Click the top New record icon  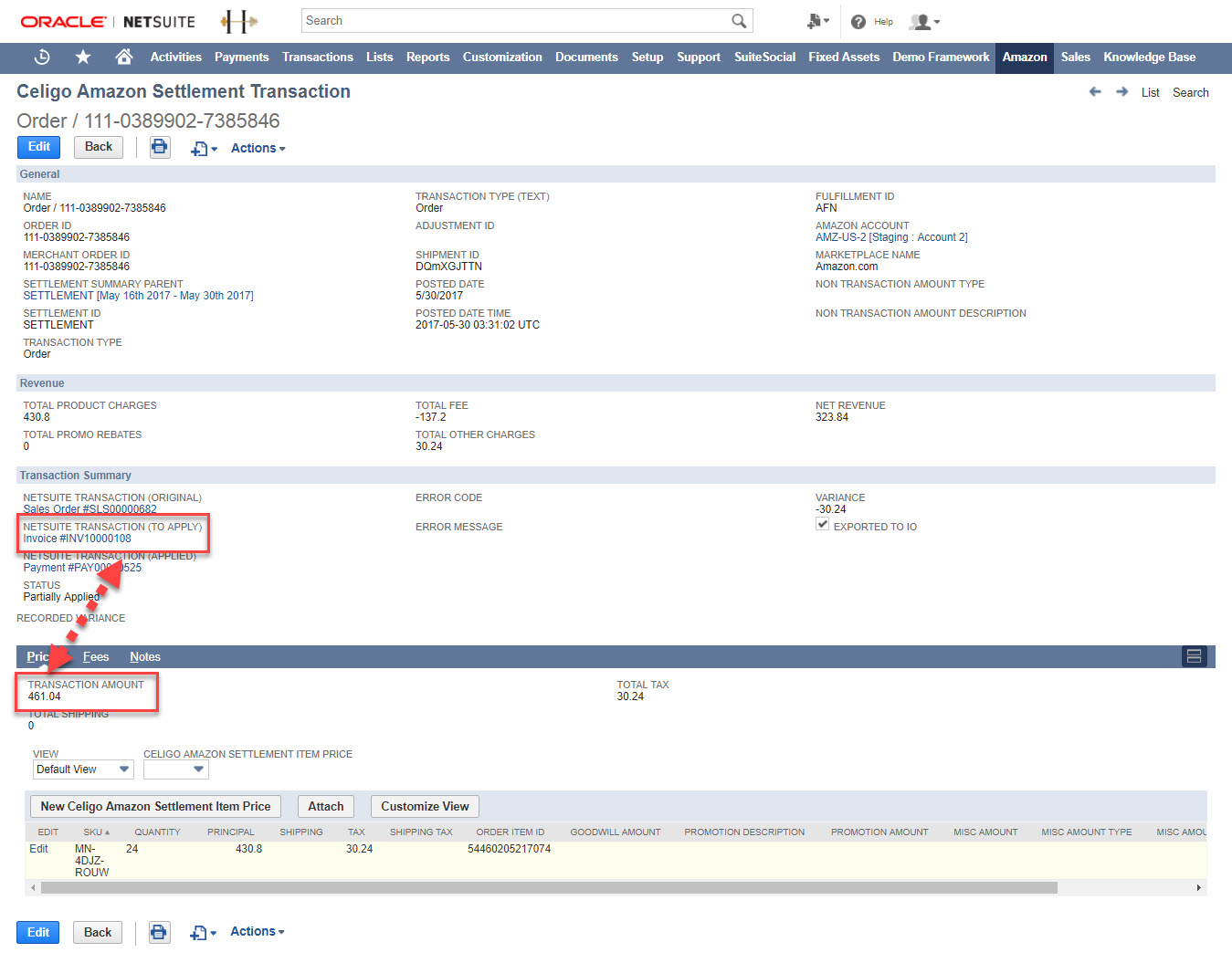tap(204, 149)
